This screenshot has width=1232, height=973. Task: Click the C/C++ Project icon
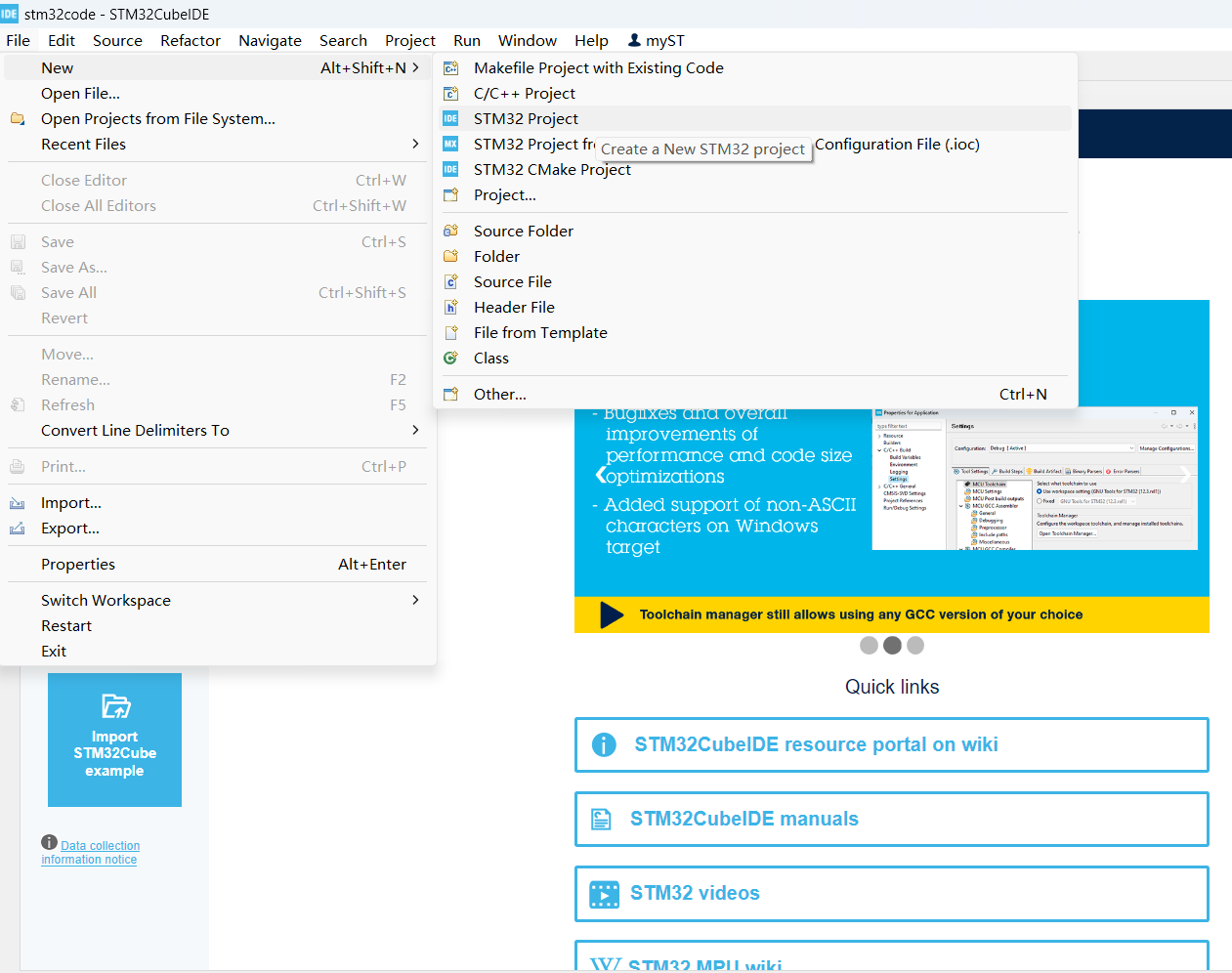(x=450, y=94)
